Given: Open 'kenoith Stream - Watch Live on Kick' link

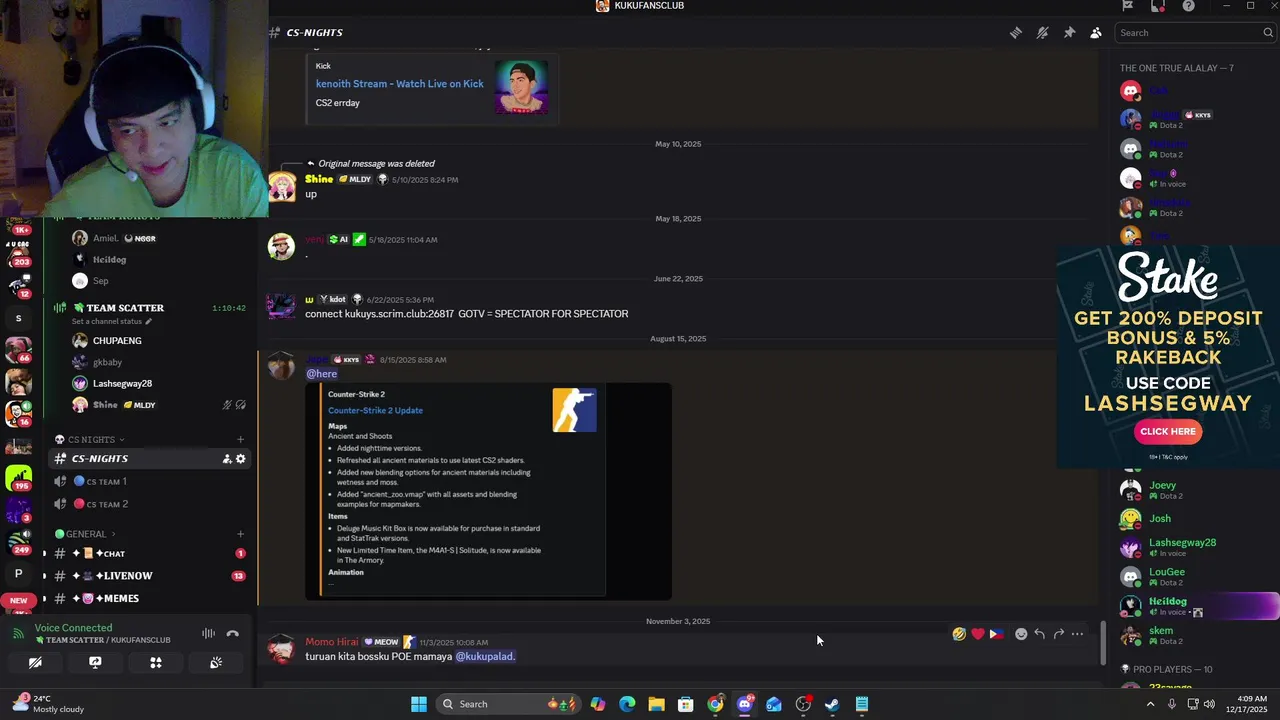Looking at the screenshot, I should [x=400, y=84].
